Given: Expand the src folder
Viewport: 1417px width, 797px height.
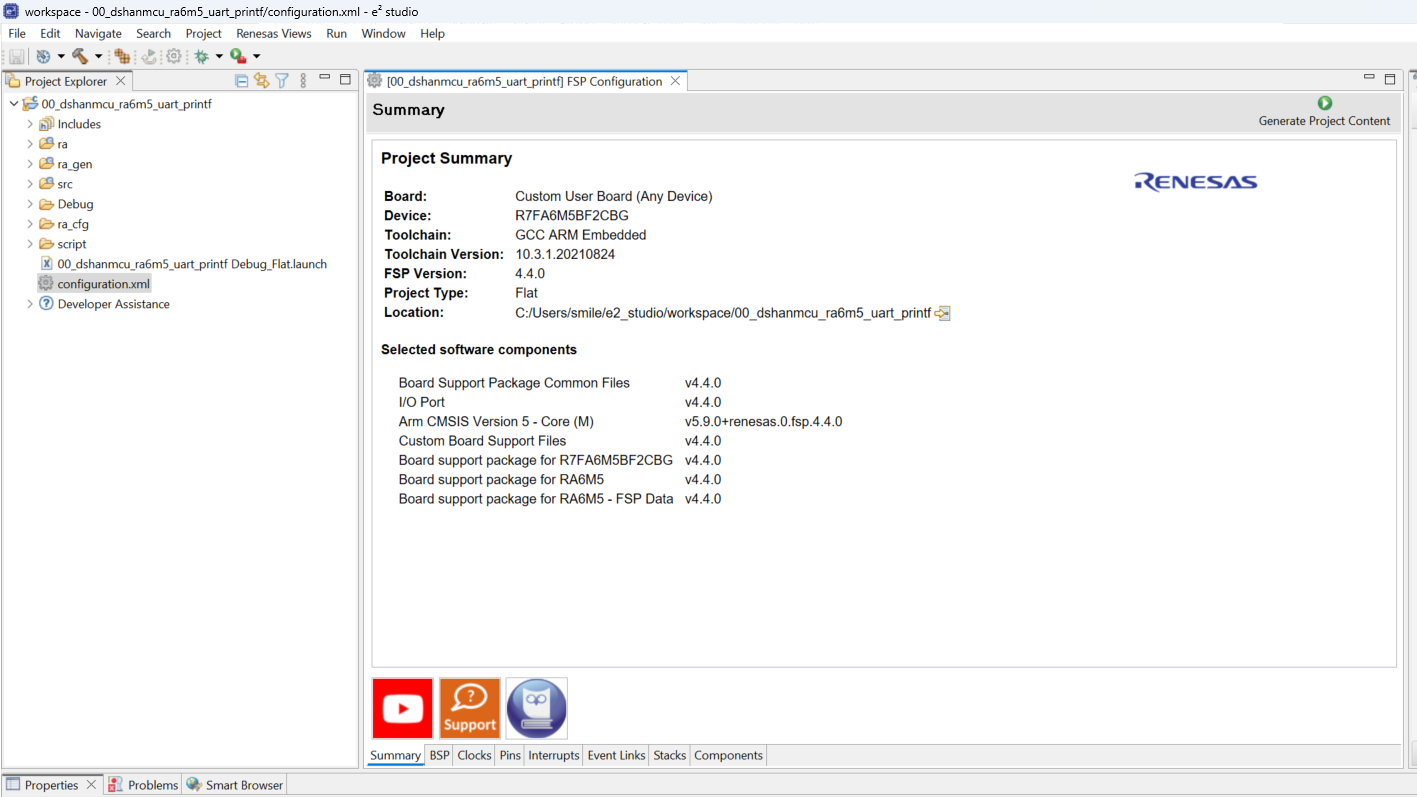Looking at the screenshot, I should pyautogui.click(x=30, y=184).
